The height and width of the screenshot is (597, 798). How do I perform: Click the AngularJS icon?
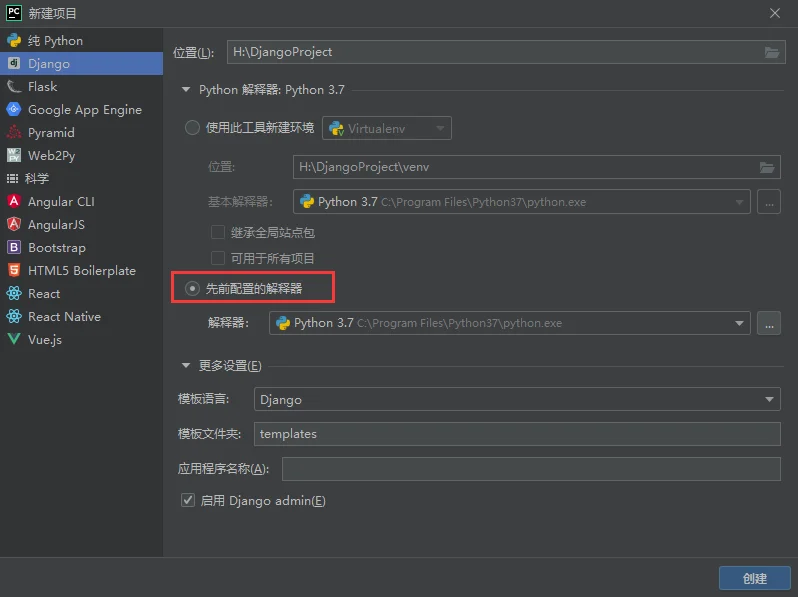14,224
